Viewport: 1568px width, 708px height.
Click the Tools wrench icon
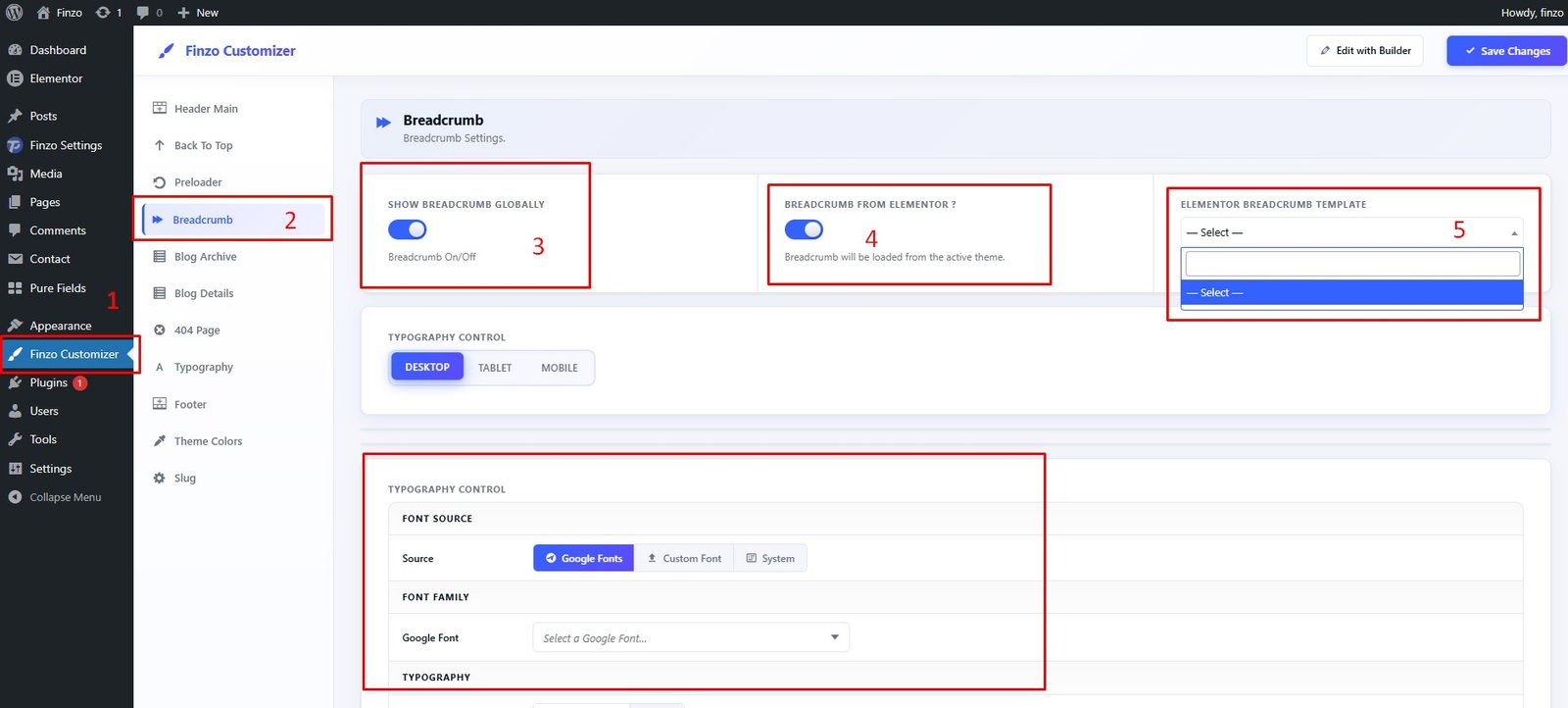click(x=15, y=439)
